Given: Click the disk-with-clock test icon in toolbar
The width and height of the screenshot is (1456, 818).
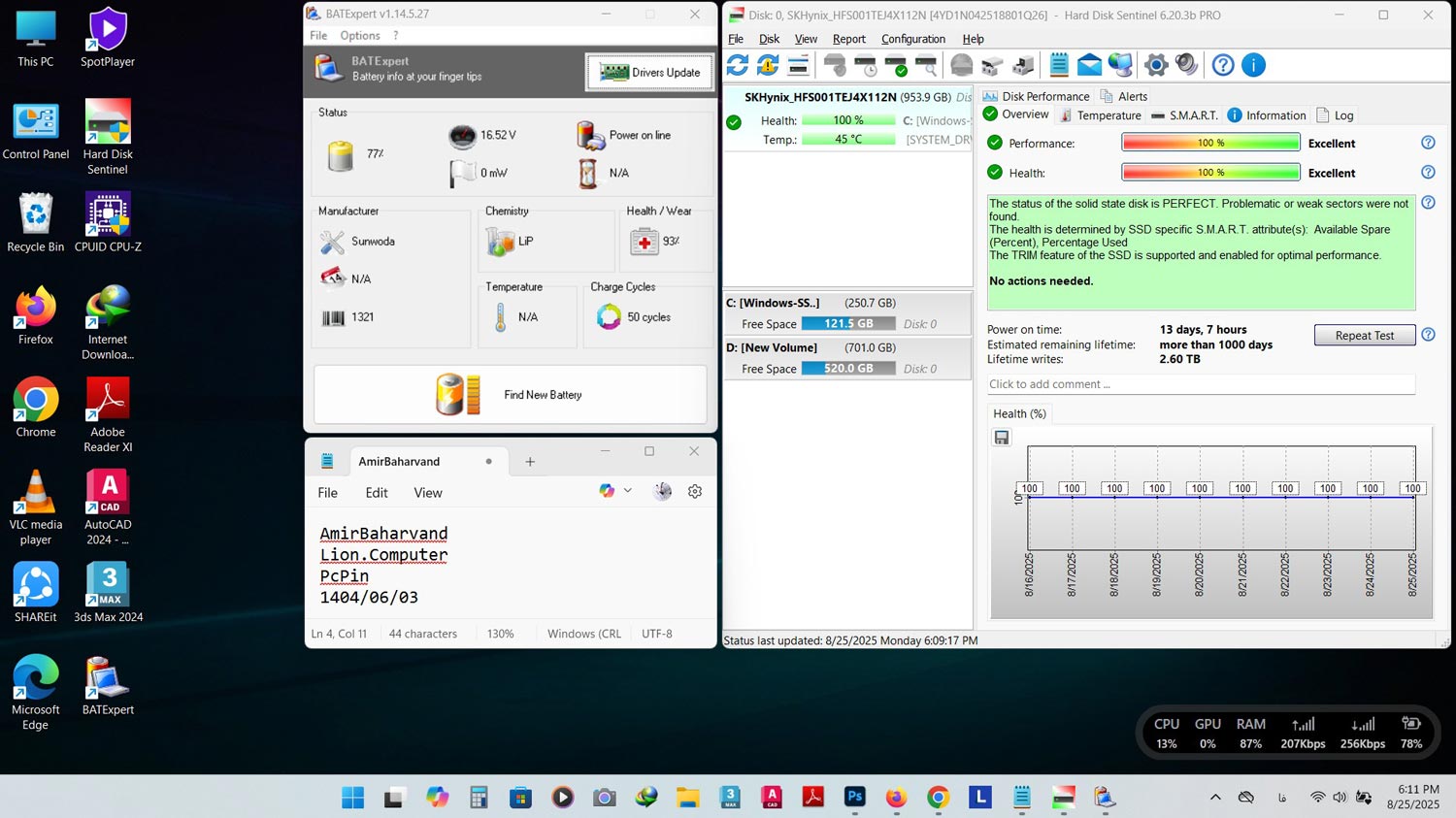Looking at the screenshot, I should (x=865, y=65).
